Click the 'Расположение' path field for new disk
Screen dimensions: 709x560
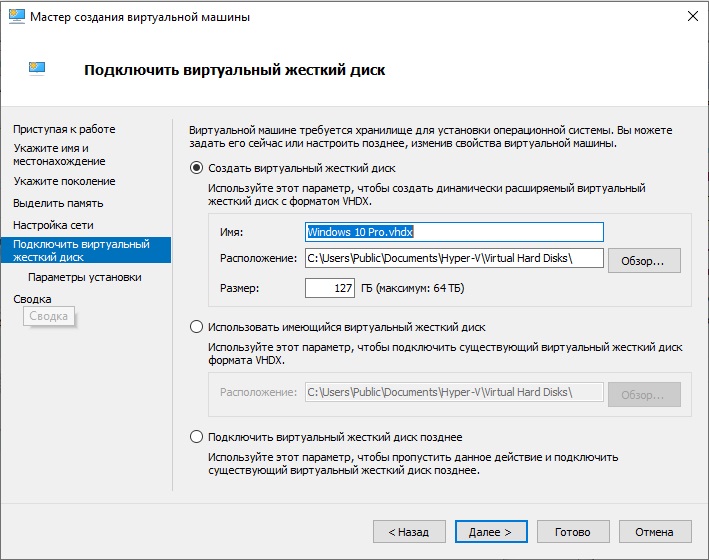tap(454, 260)
